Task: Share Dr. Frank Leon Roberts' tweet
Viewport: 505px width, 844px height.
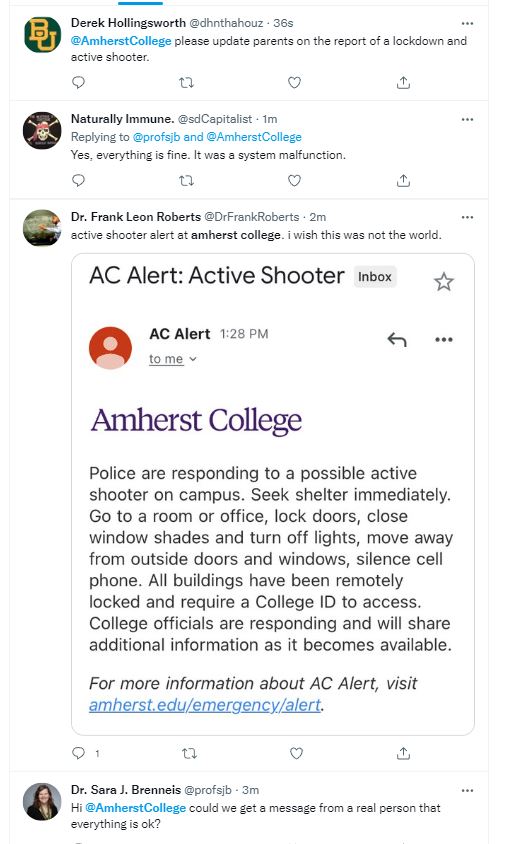Action: pyautogui.click(x=403, y=753)
